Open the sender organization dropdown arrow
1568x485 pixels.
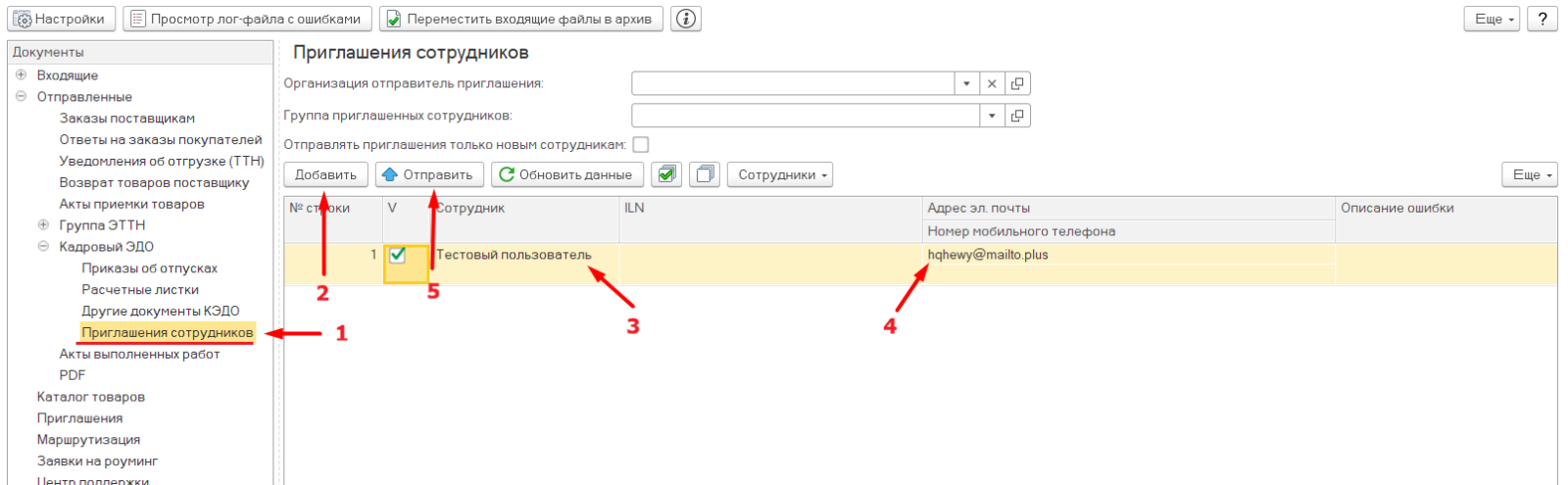[966, 84]
